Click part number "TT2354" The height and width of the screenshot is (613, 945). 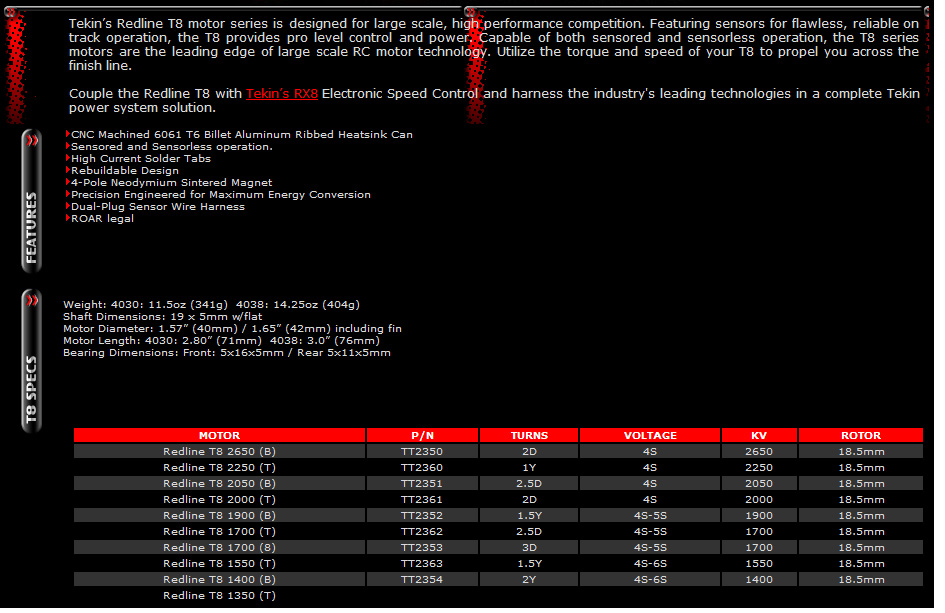422,579
